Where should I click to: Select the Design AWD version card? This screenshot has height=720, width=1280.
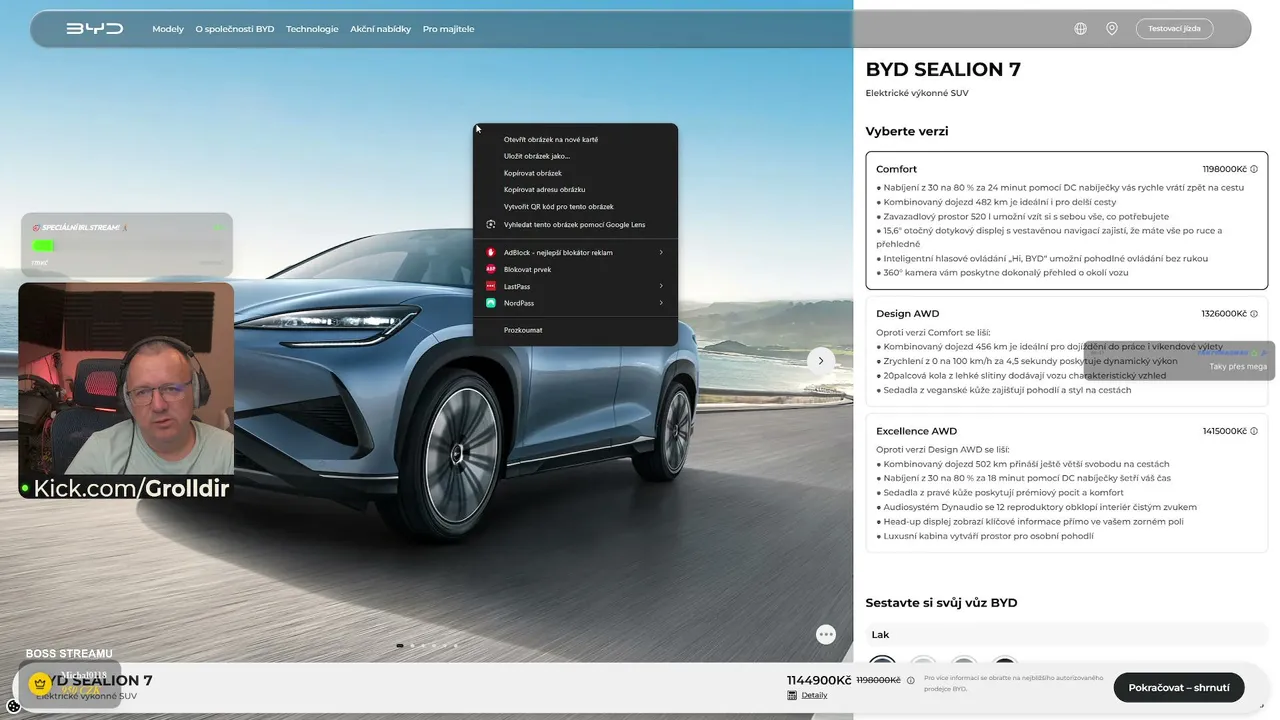click(1066, 351)
